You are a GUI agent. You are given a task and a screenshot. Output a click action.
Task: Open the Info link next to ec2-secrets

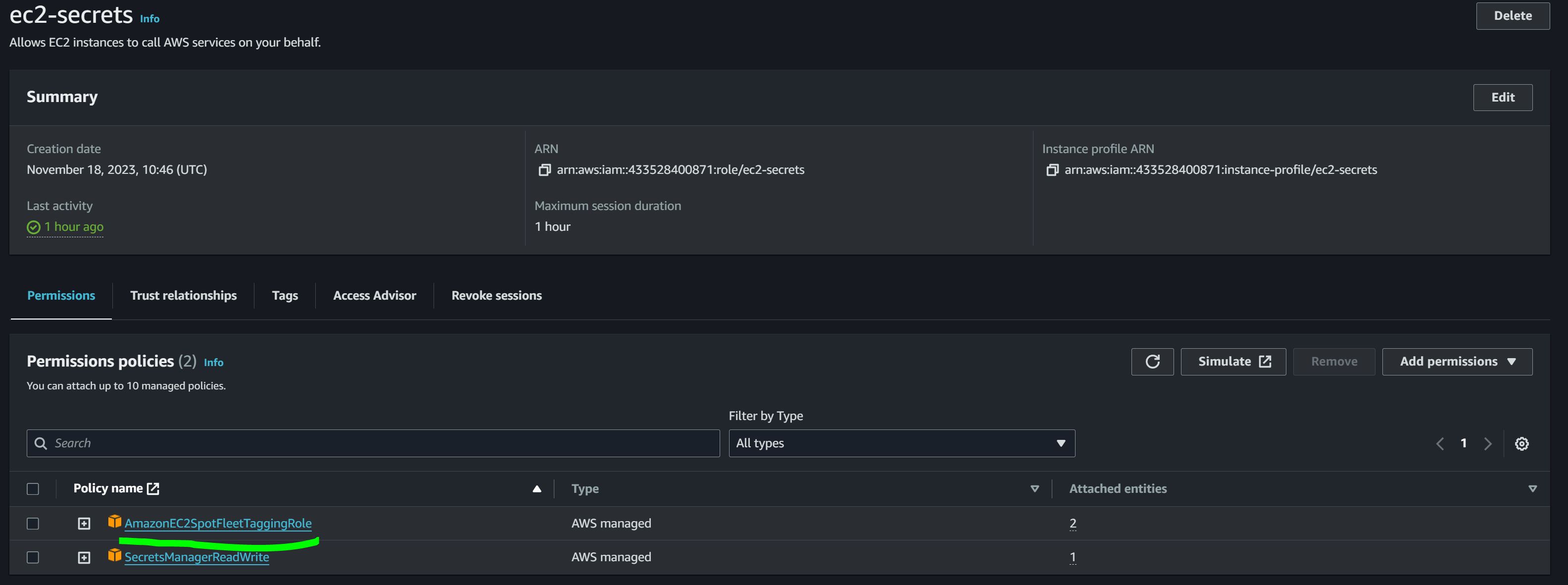[x=150, y=19]
